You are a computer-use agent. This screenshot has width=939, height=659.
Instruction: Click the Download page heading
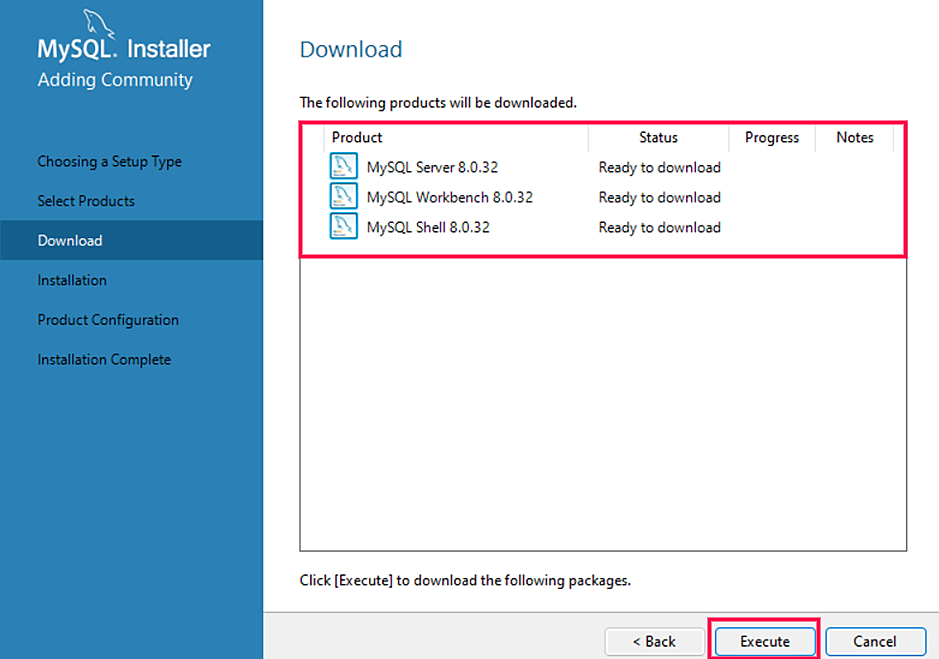click(x=351, y=49)
